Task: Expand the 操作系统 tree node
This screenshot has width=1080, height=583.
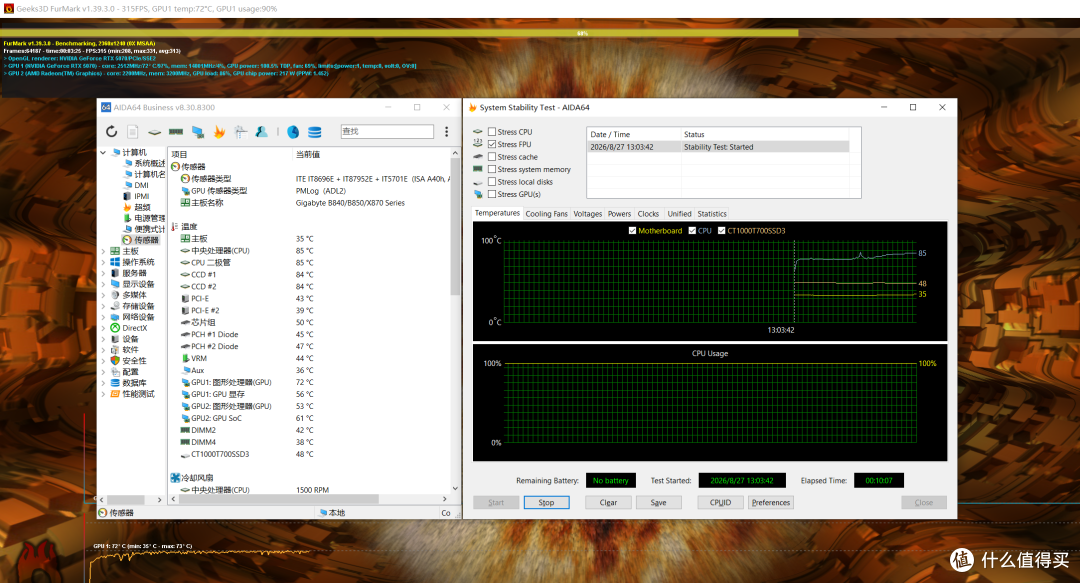Action: pyautogui.click(x=103, y=262)
